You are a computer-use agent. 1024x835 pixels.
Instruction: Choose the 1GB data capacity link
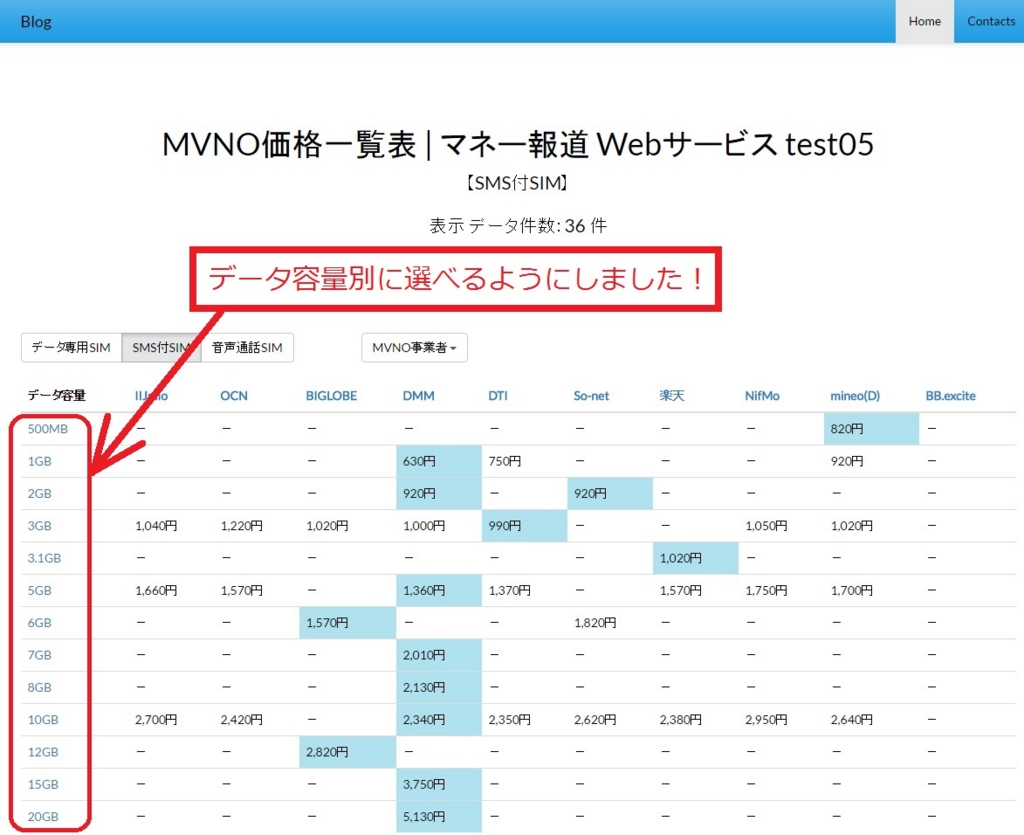coord(39,462)
